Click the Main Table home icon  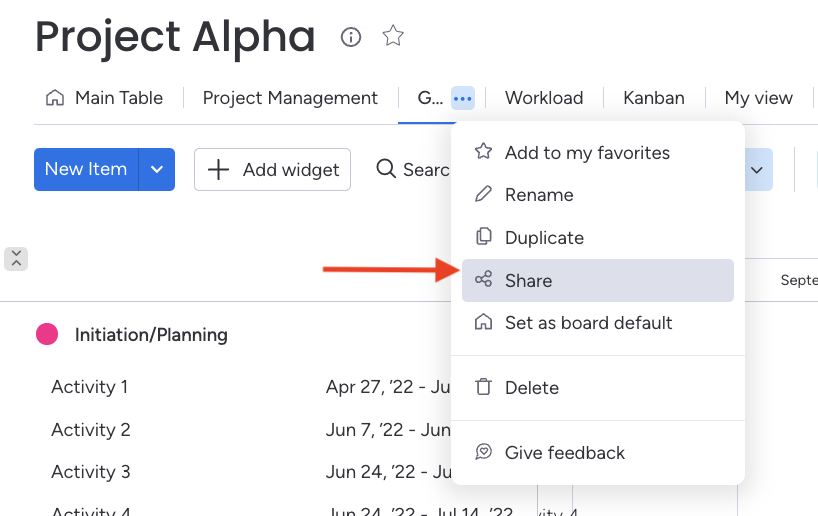click(54, 98)
